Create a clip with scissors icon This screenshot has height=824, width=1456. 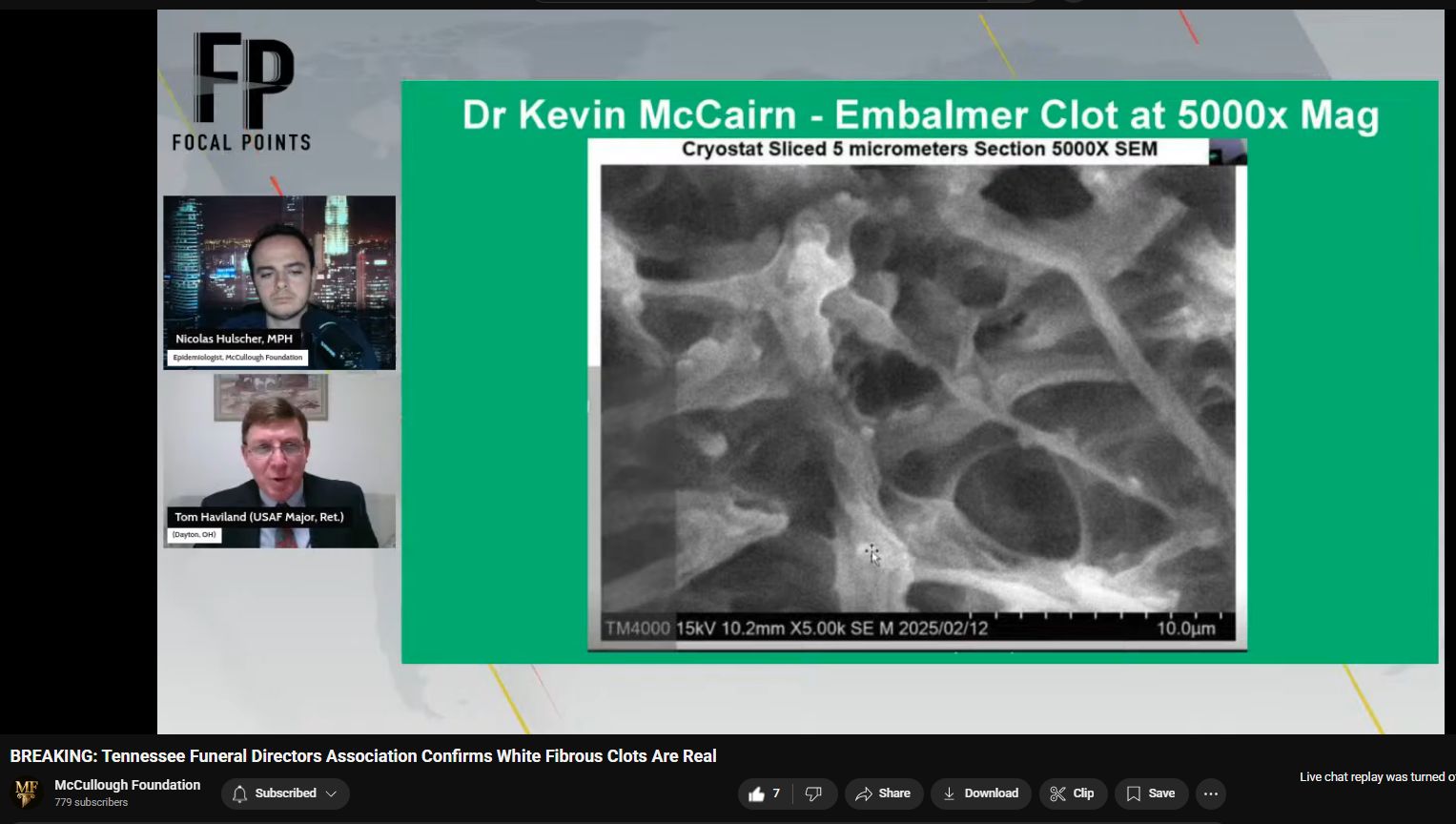[x=1074, y=793]
